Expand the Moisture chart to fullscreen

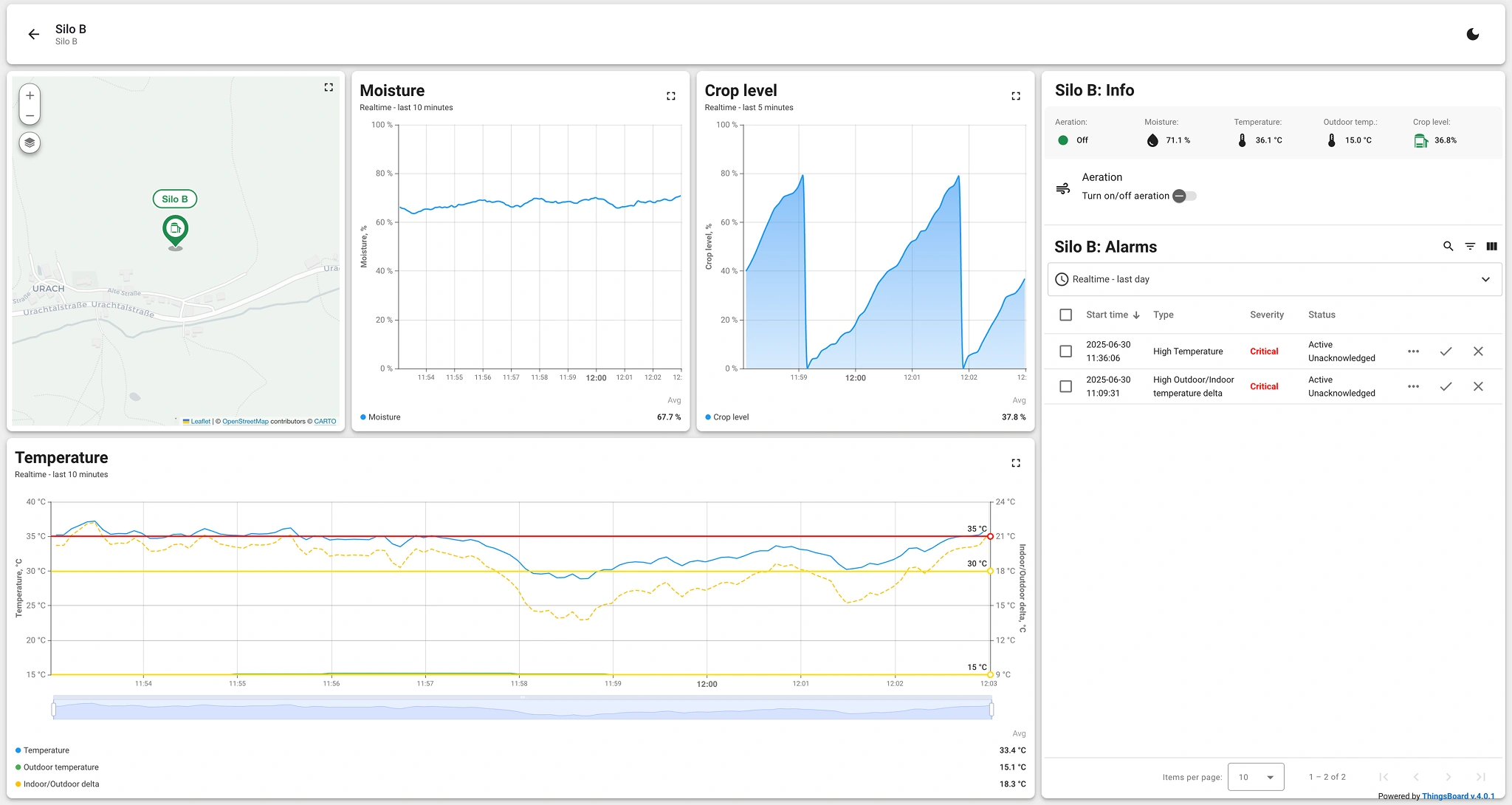click(x=670, y=95)
